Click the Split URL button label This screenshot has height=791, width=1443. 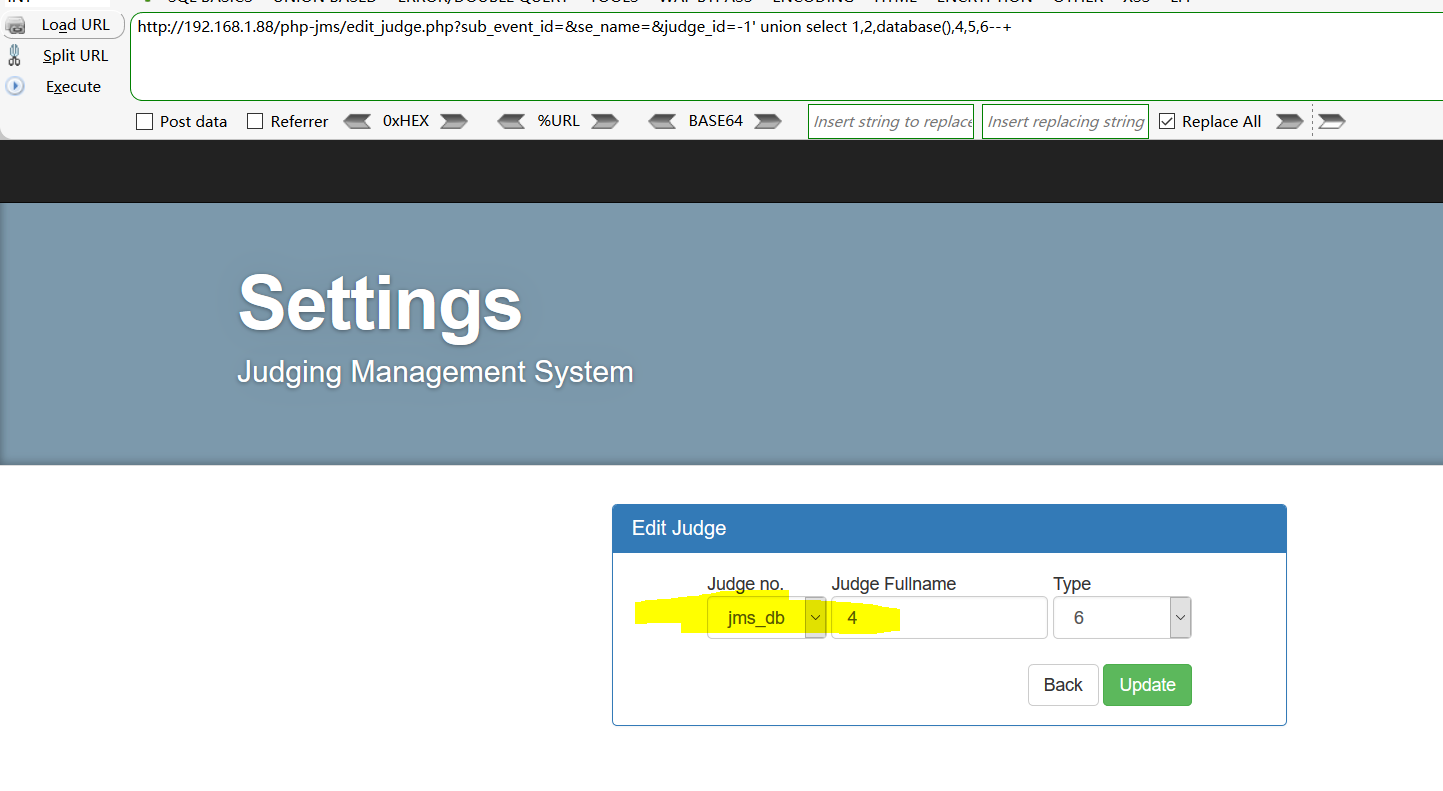[75, 56]
